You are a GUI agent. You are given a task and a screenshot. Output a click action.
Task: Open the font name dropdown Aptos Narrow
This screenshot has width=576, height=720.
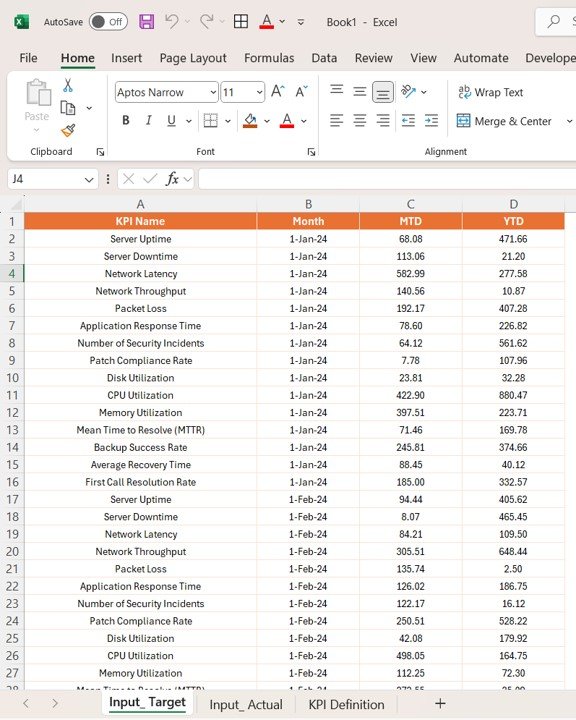213,92
